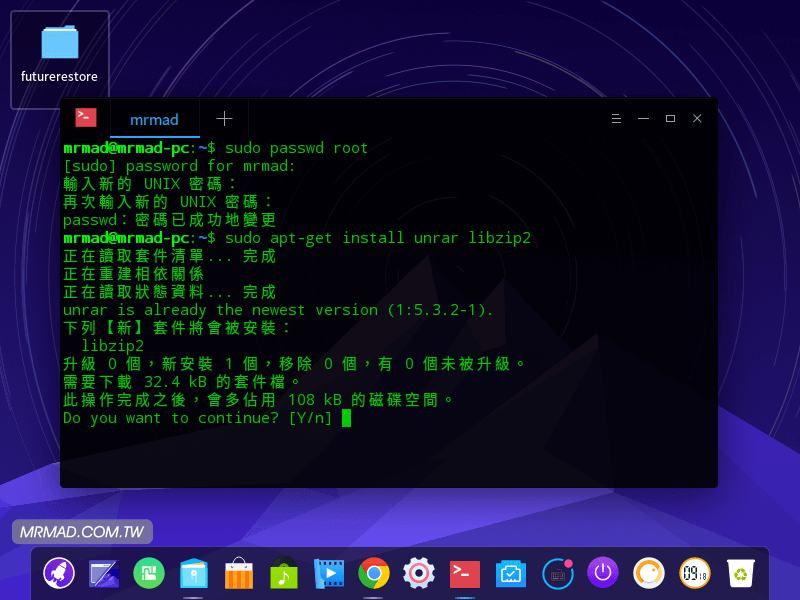Click the red terminal icon in title bar
800x600 pixels.
click(x=86, y=118)
